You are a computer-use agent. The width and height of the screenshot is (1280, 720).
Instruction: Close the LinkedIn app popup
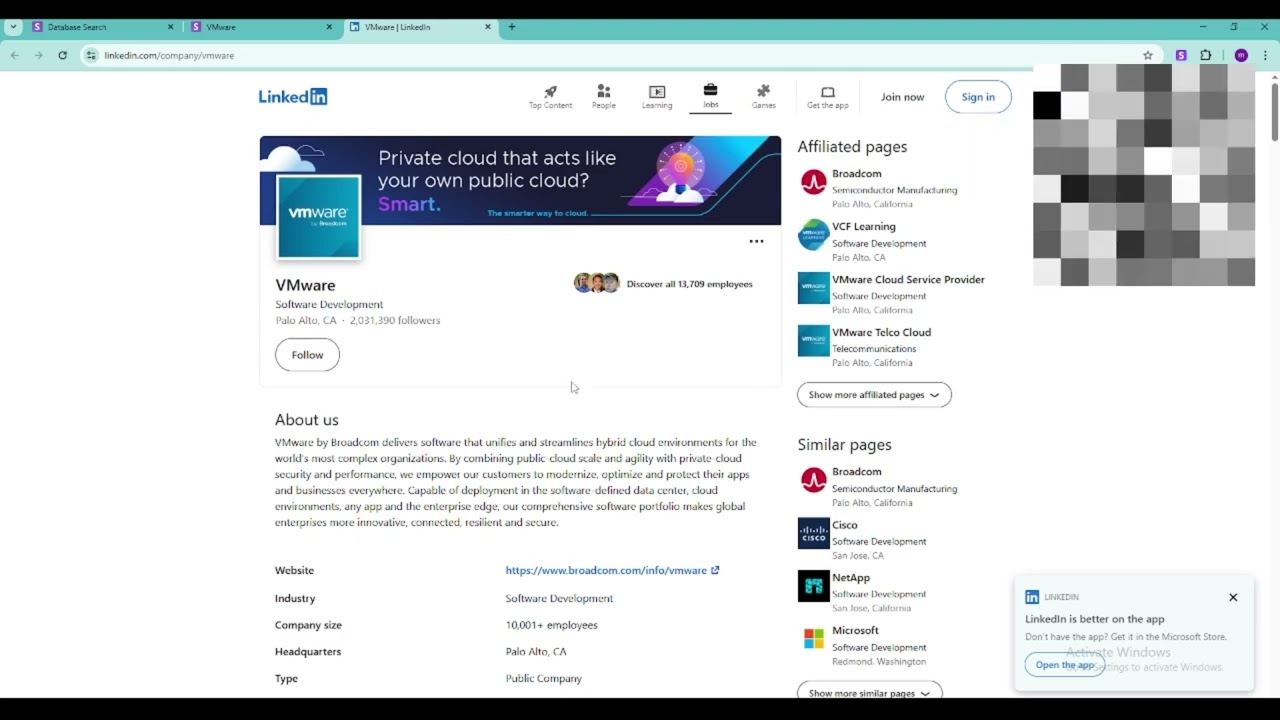coord(1233,597)
